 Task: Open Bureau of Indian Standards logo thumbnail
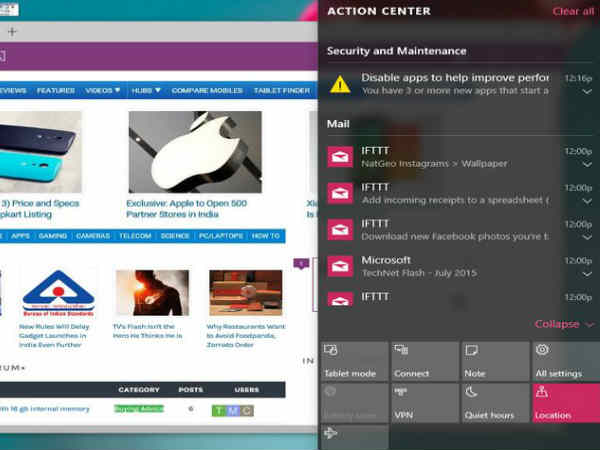58,293
